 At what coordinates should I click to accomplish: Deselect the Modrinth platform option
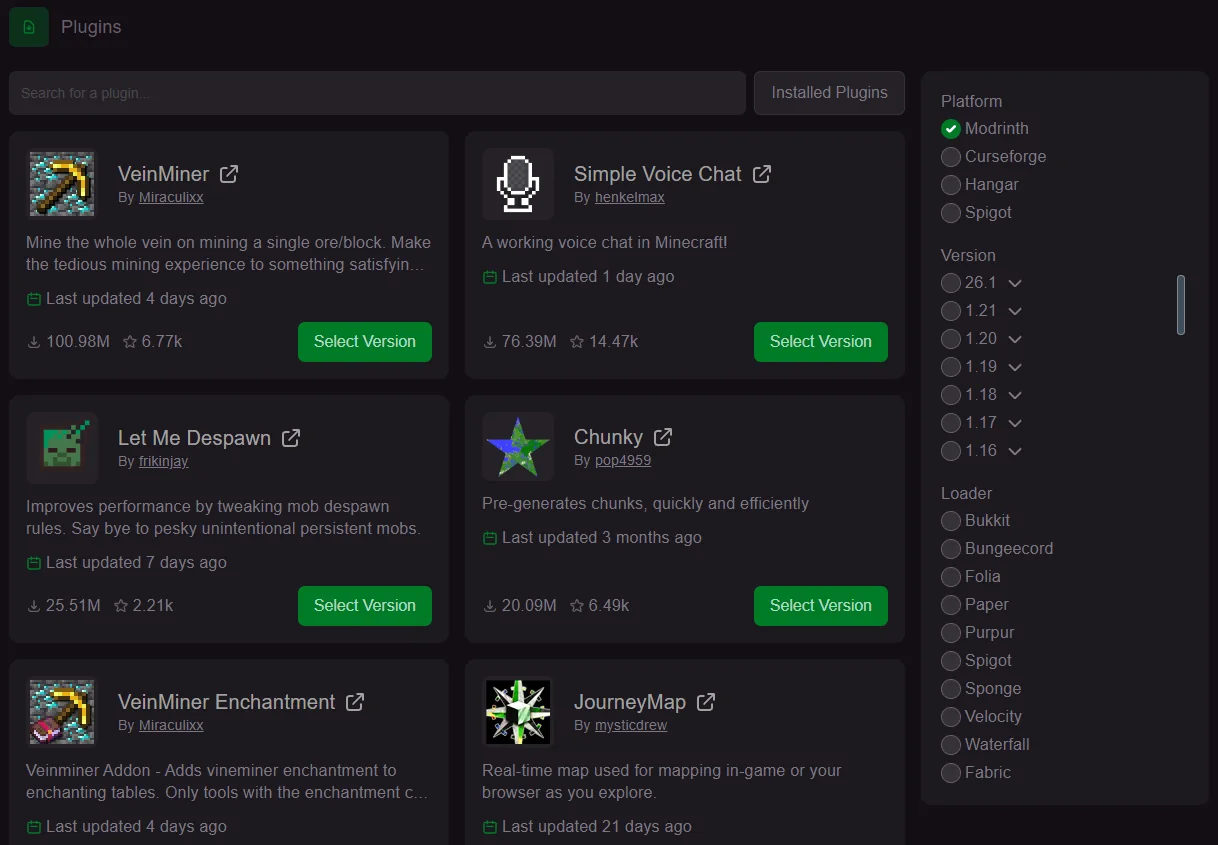951,129
